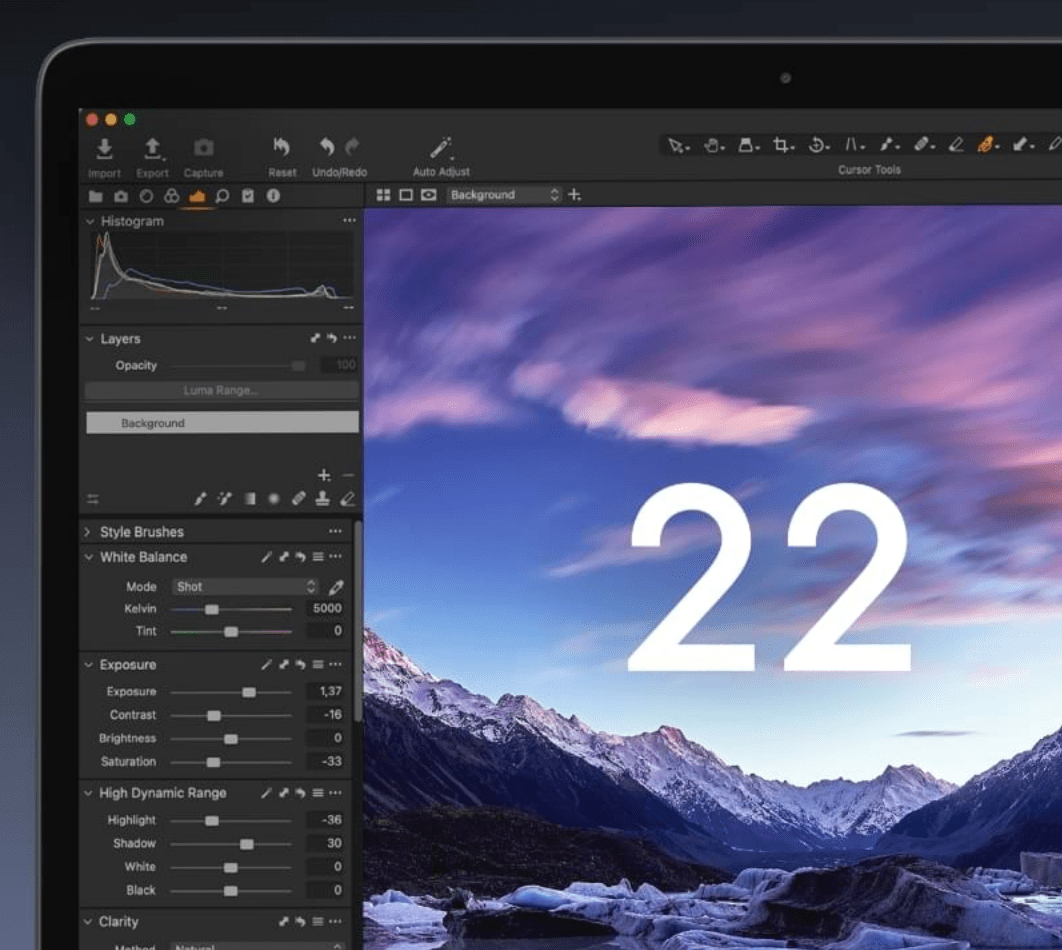Select the Keystone cursor tool
Screen dimensions: 1062x950
point(853,145)
